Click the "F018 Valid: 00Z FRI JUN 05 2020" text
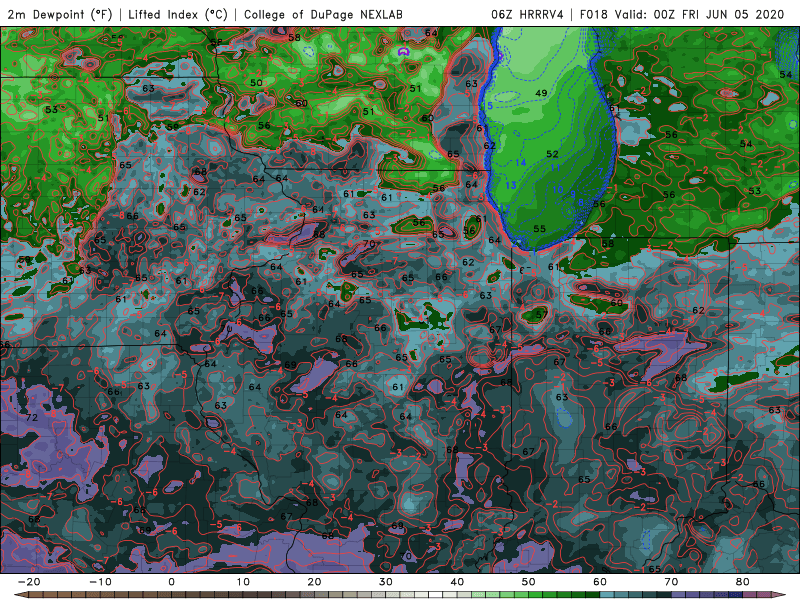The width and height of the screenshot is (800, 600). pos(682,14)
